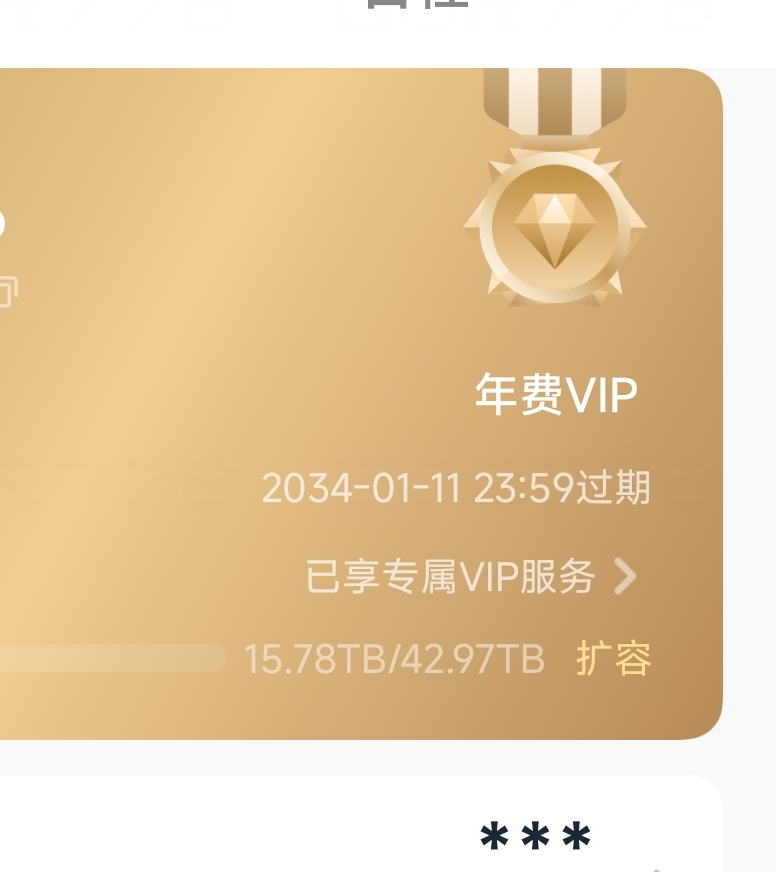Image resolution: width=776 pixels, height=872 pixels.
Task: Click the 已享专属VIP服务 link
Action: click(451, 577)
